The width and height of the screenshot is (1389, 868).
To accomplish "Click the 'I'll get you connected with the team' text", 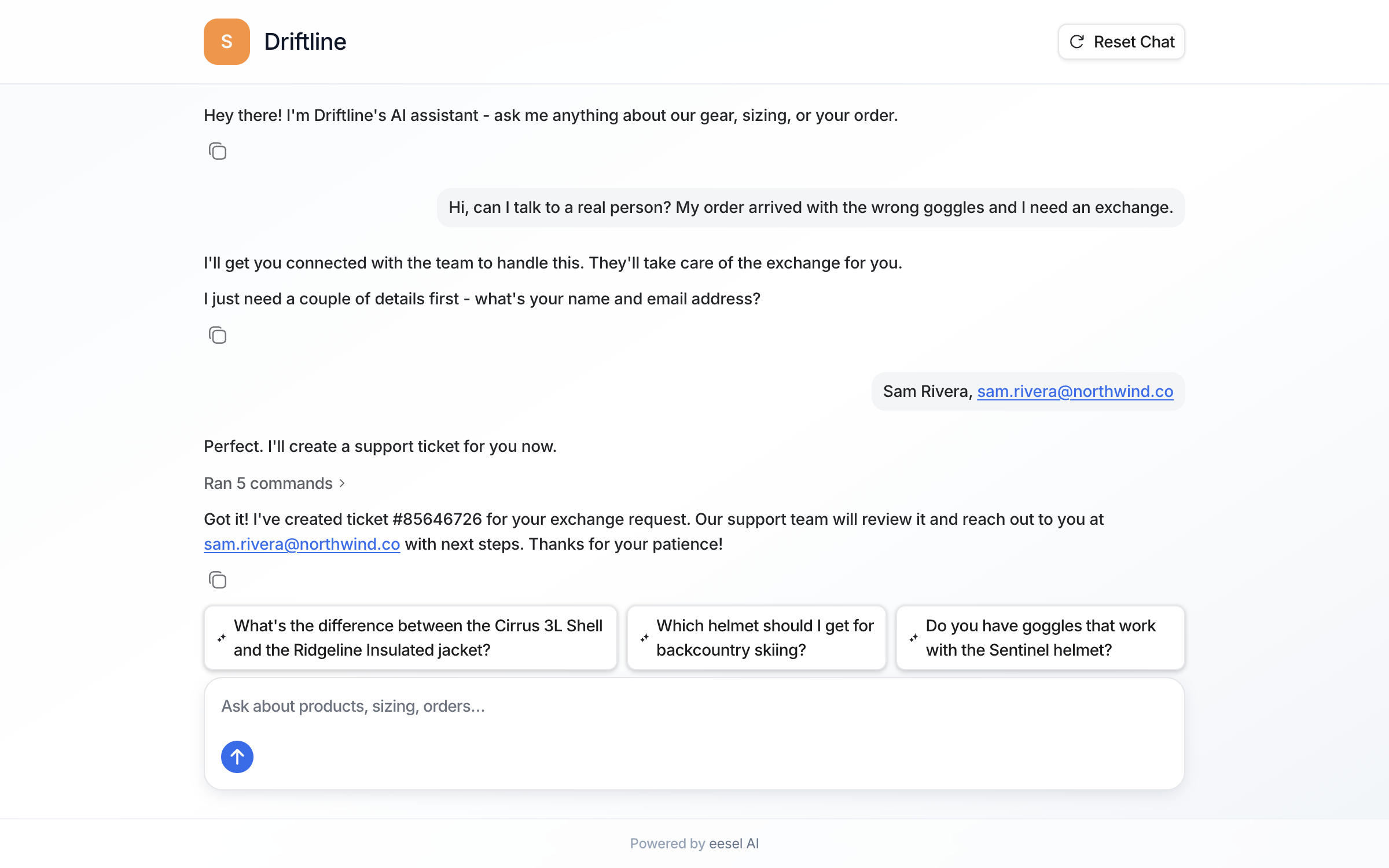I will click(x=553, y=263).
